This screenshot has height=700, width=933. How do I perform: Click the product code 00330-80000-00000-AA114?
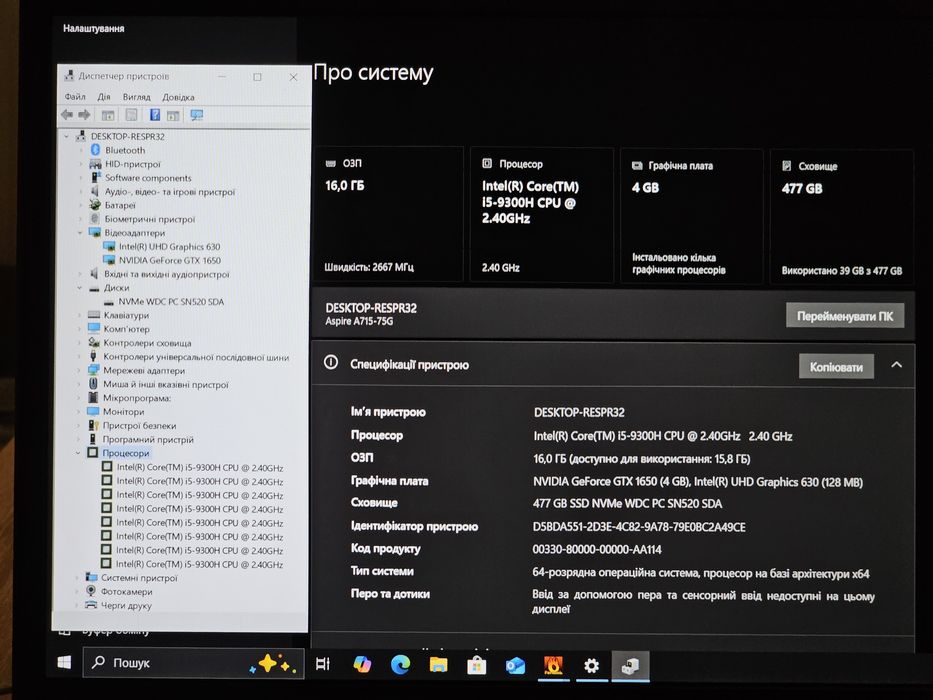(597, 549)
